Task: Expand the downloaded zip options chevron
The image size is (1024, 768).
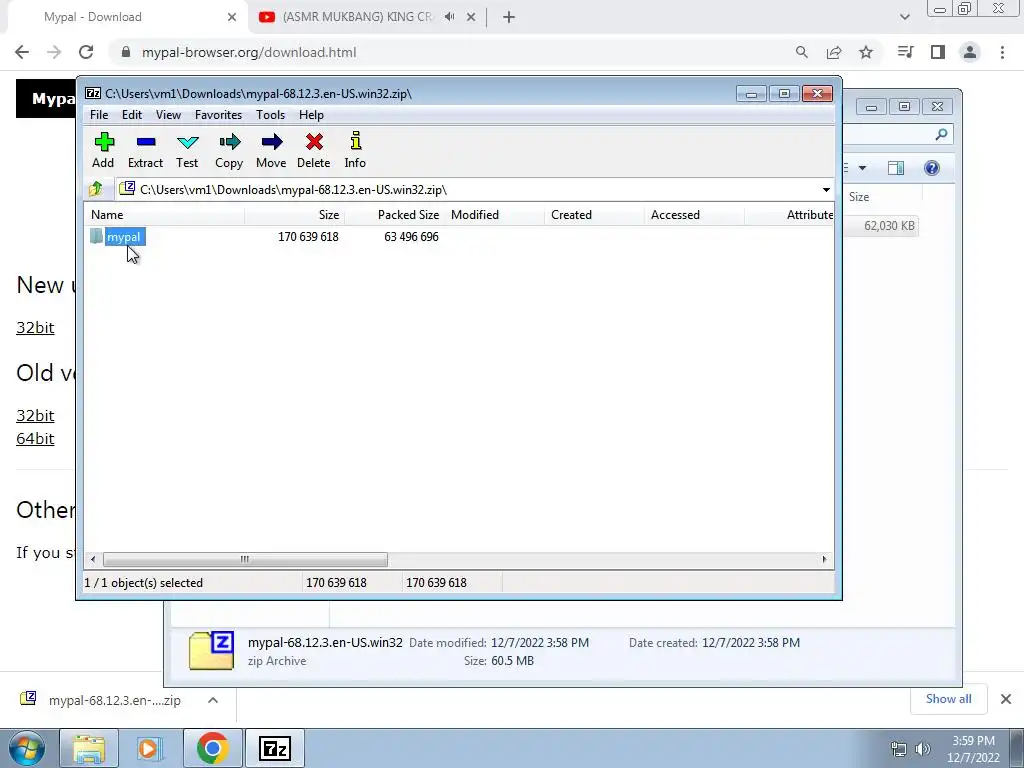Action: tap(213, 700)
